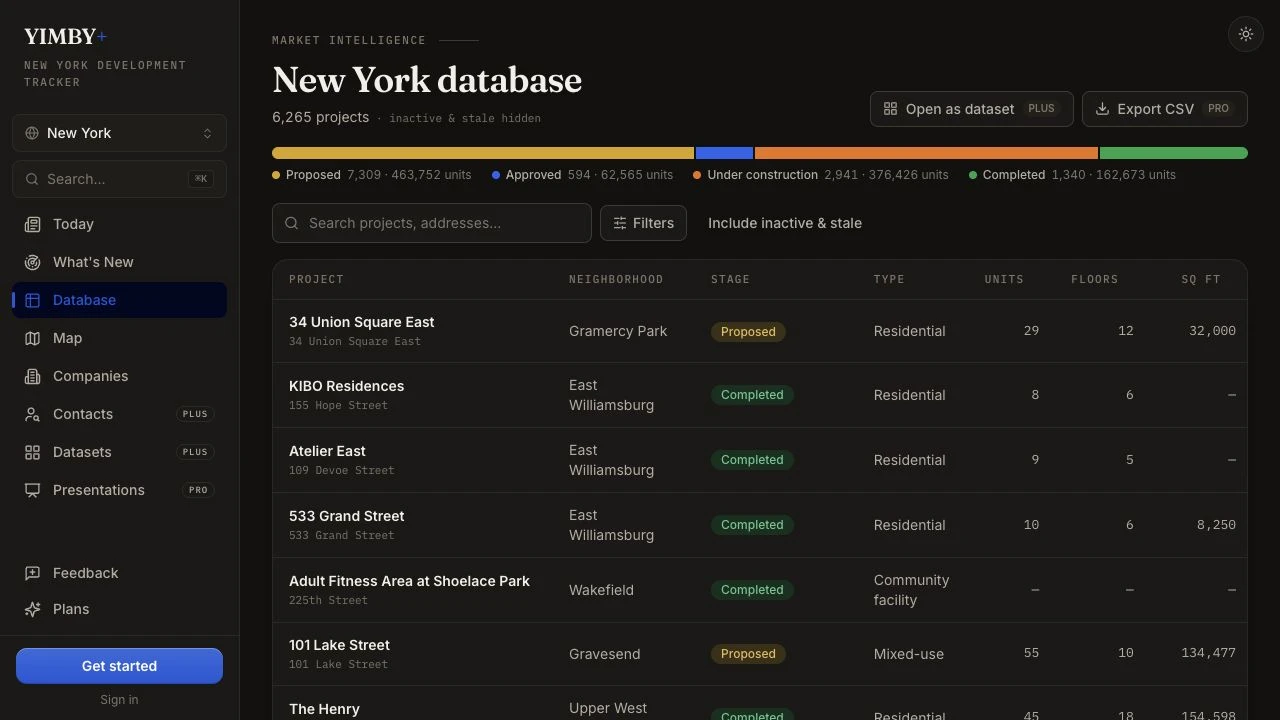Click the download icon on Export CSV
The height and width of the screenshot is (720, 1280).
pos(1102,109)
